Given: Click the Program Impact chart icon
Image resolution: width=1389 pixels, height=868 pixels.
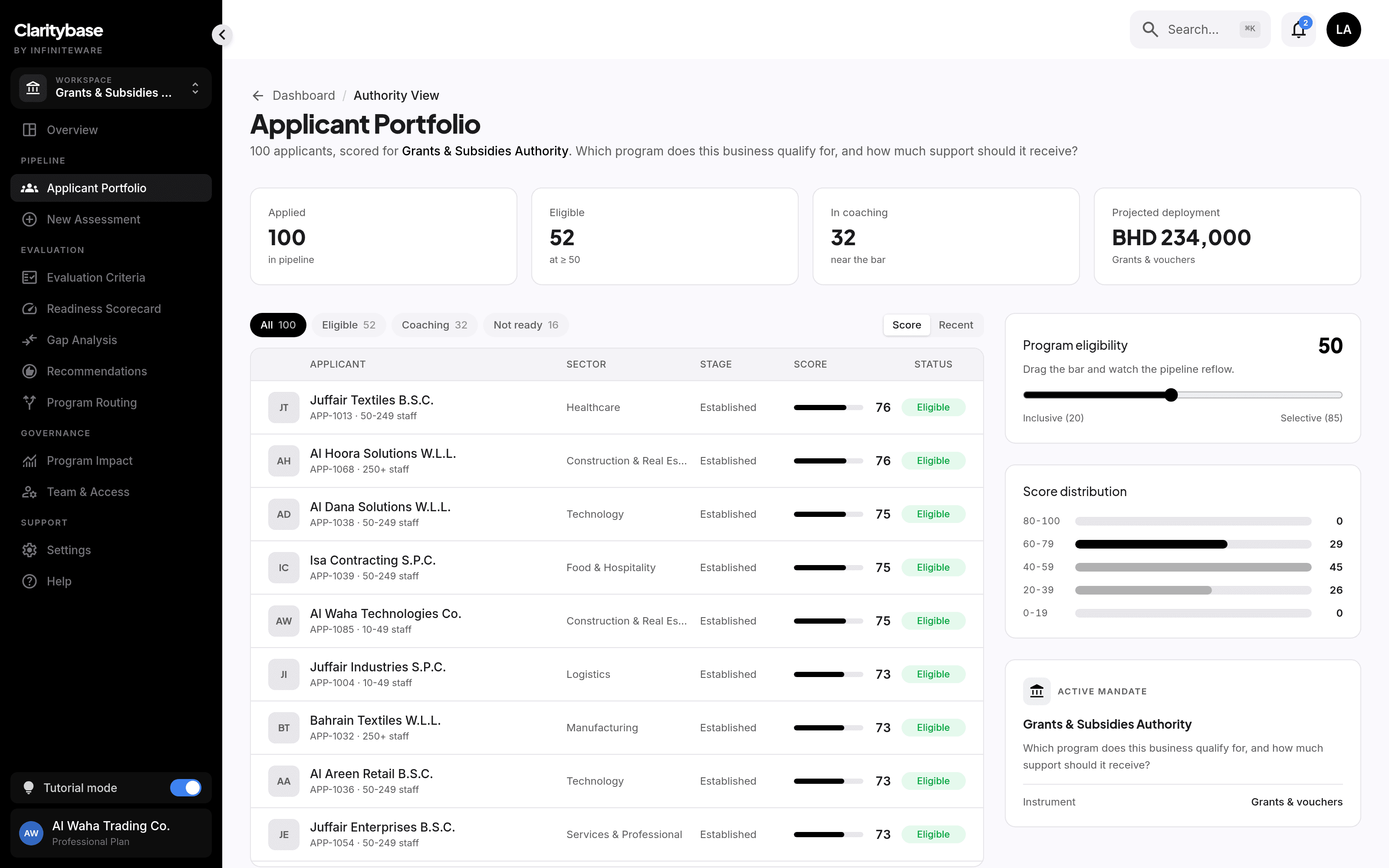Looking at the screenshot, I should click(29, 460).
